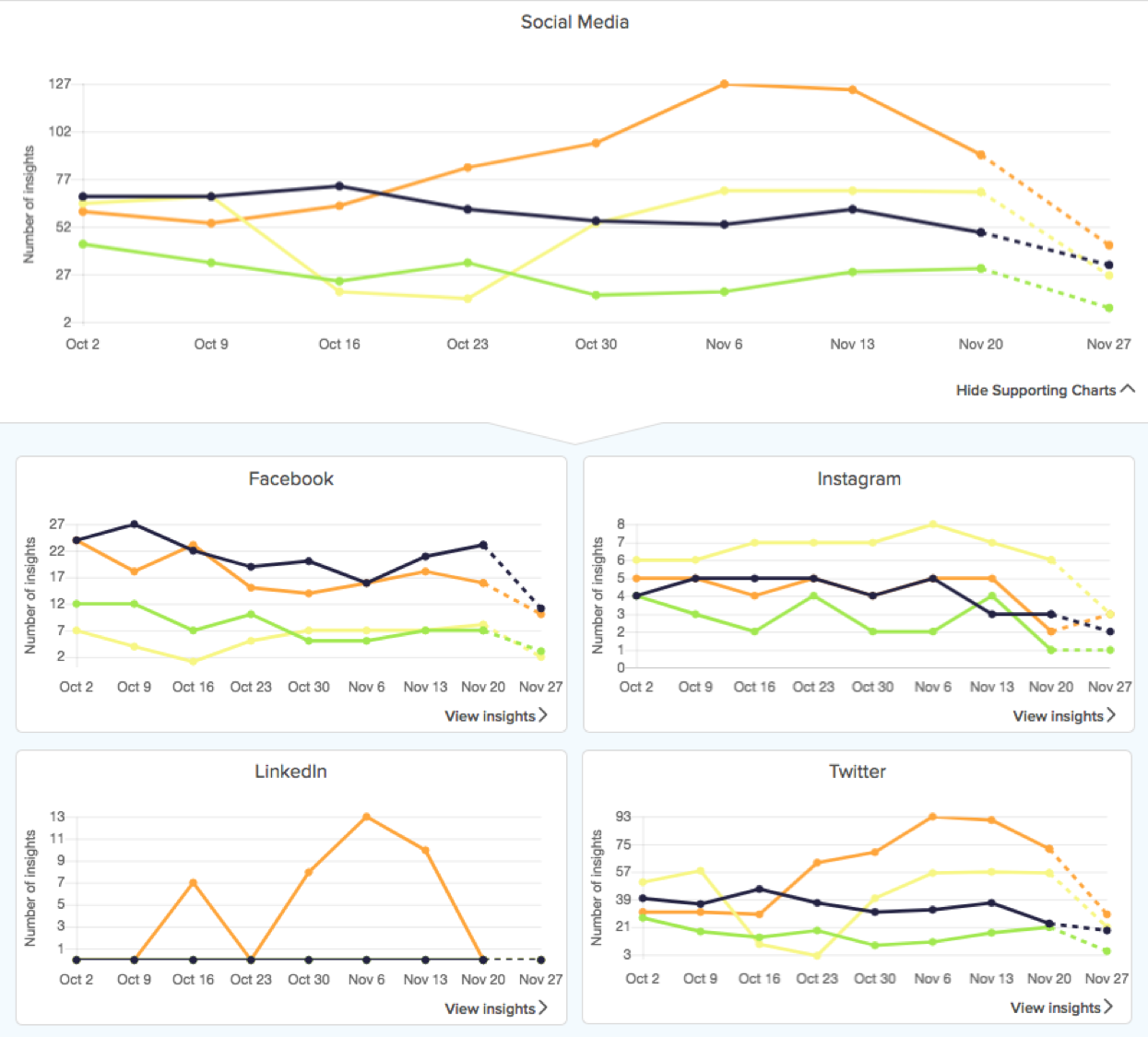Viewport: 1148px width, 1037px height.
Task: Click green Oct 2 point in Social Media chart
Action: (x=83, y=244)
